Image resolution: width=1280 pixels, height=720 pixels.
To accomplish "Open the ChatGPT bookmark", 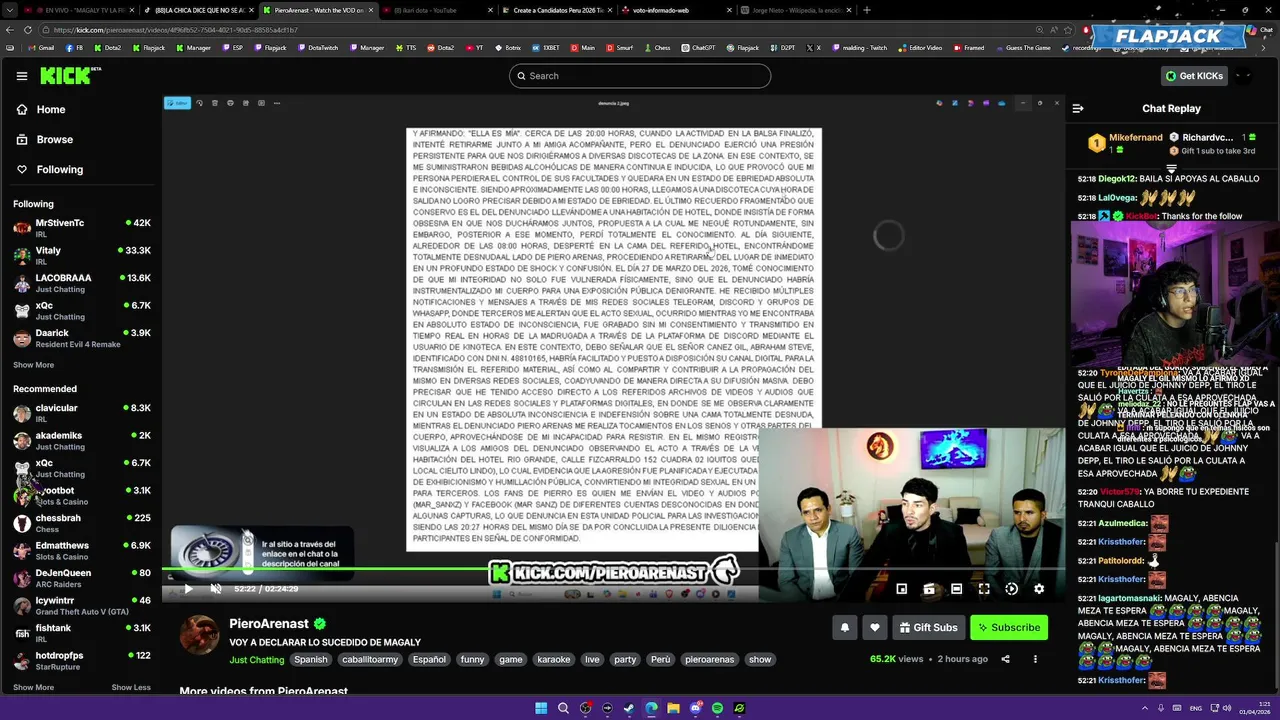I will (x=698, y=48).
